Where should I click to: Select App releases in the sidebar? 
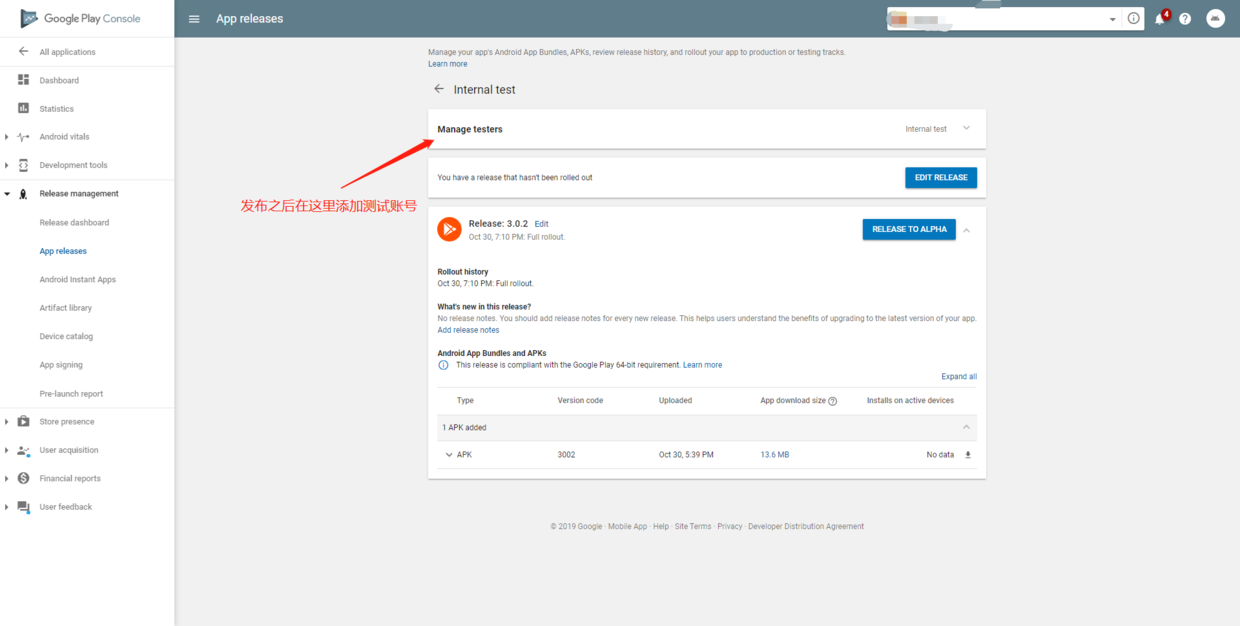point(61,250)
